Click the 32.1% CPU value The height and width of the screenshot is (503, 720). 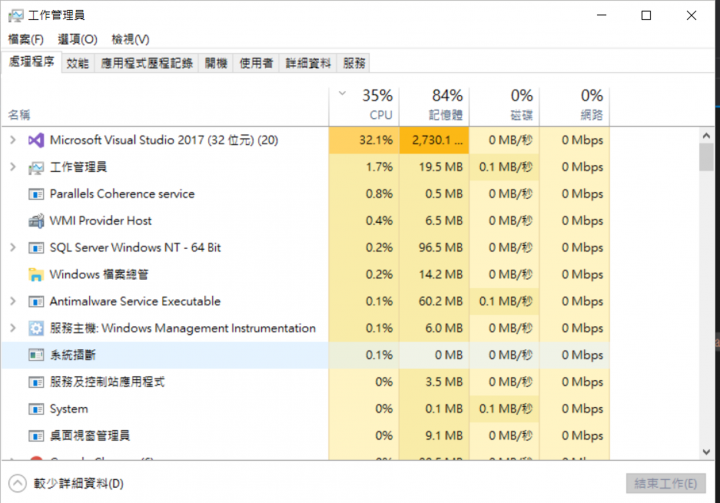pos(376,140)
